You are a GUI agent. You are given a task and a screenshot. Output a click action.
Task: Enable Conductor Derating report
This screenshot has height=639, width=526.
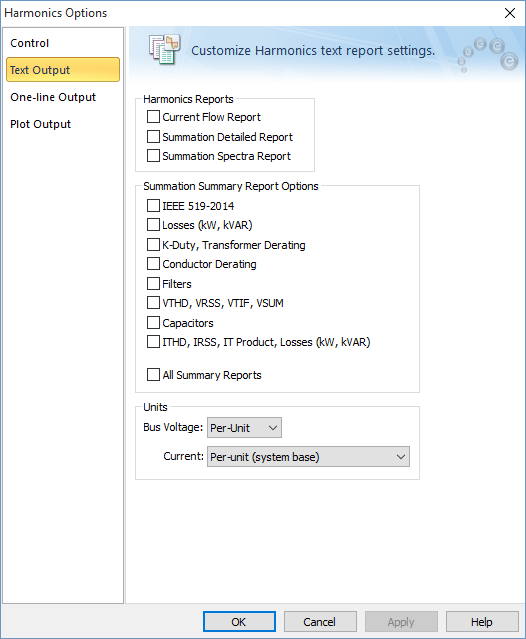[x=153, y=264]
